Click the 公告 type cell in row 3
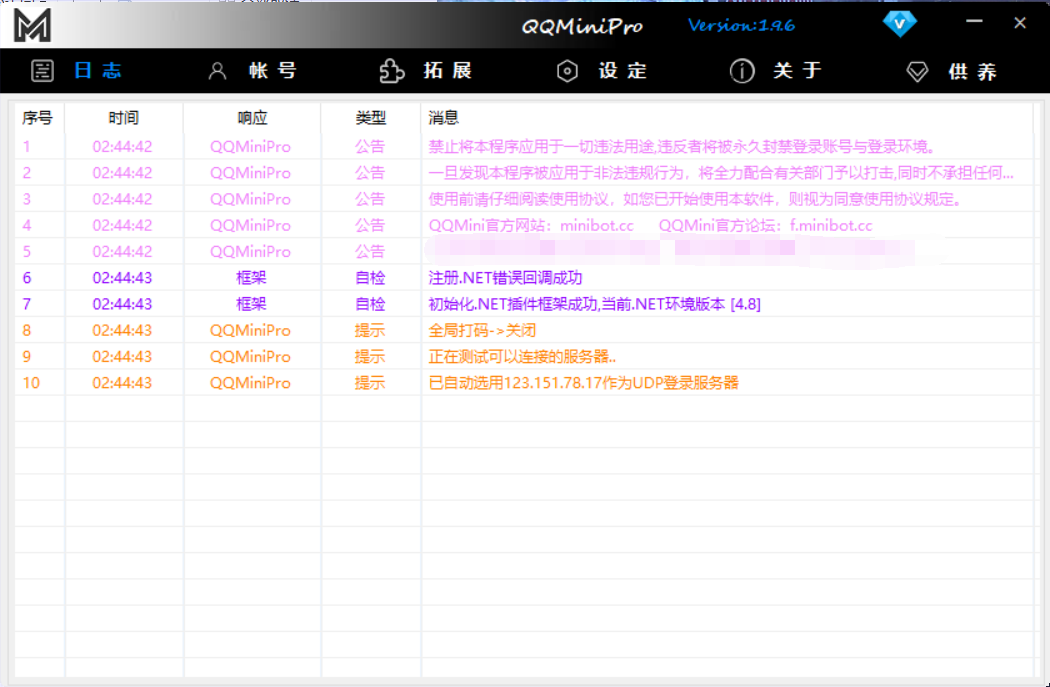This screenshot has height=687, width=1050. coord(370,199)
